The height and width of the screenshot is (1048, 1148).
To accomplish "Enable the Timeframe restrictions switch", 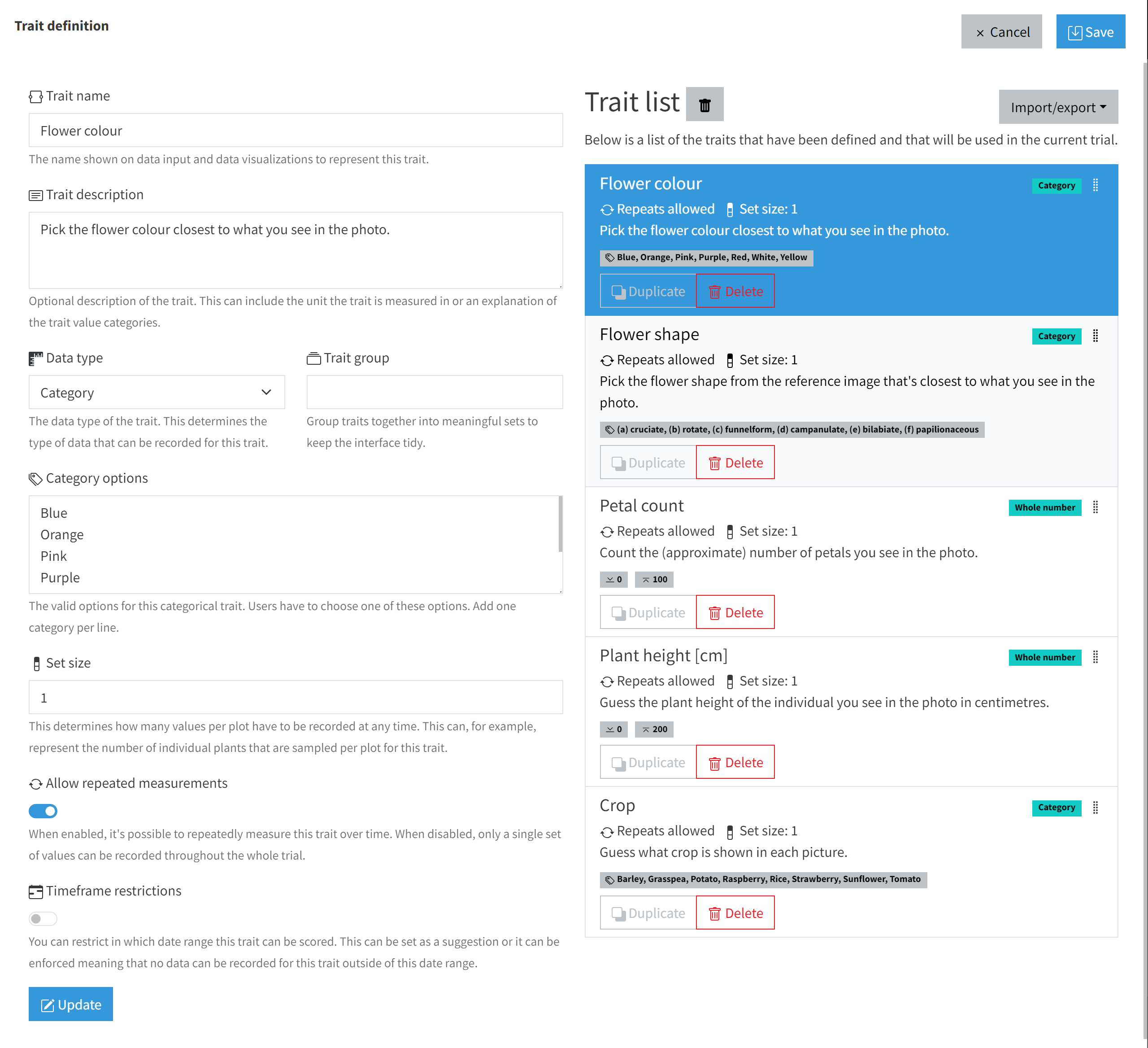I will [43, 918].
